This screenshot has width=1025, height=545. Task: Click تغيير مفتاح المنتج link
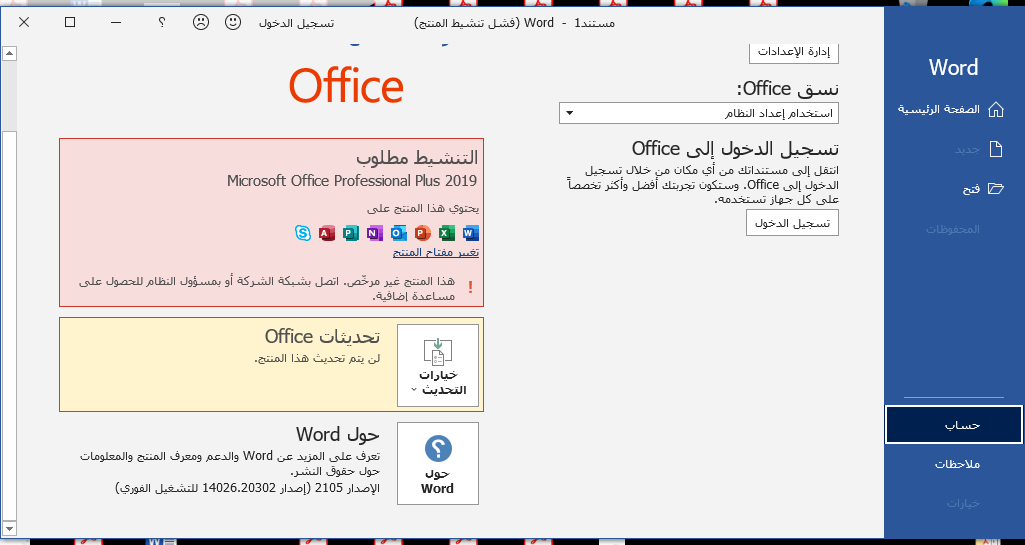[436, 253]
